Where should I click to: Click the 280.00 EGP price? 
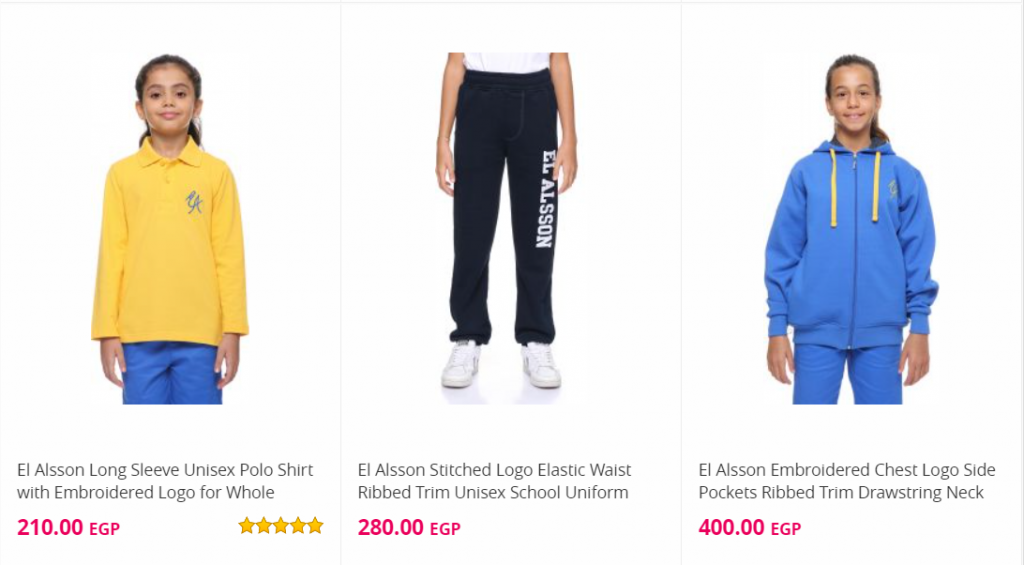pyautogui.click(x=409, y=527)
